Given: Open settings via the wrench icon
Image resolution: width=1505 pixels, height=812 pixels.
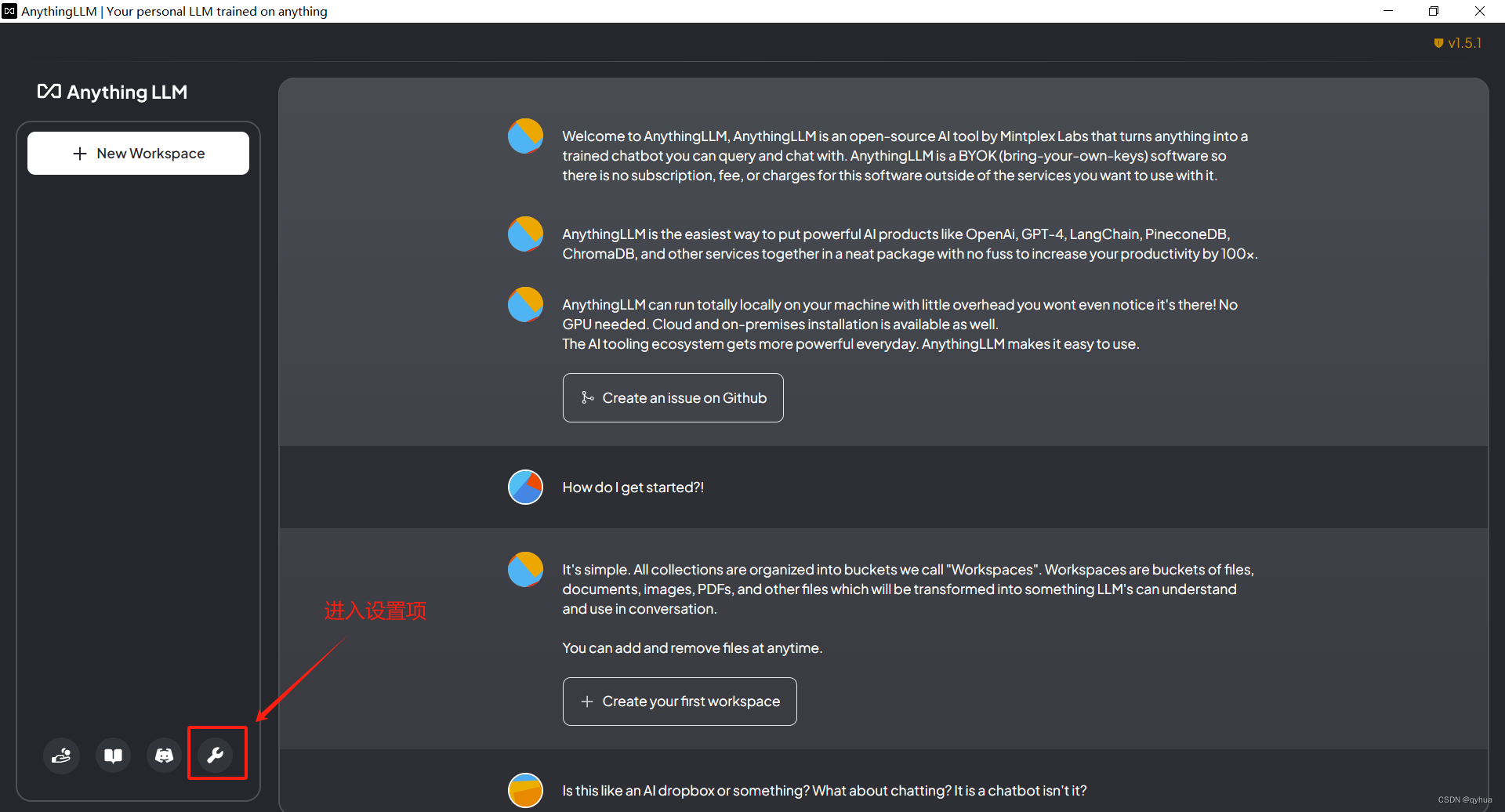Looking at the screenshot, I should 216,755.
